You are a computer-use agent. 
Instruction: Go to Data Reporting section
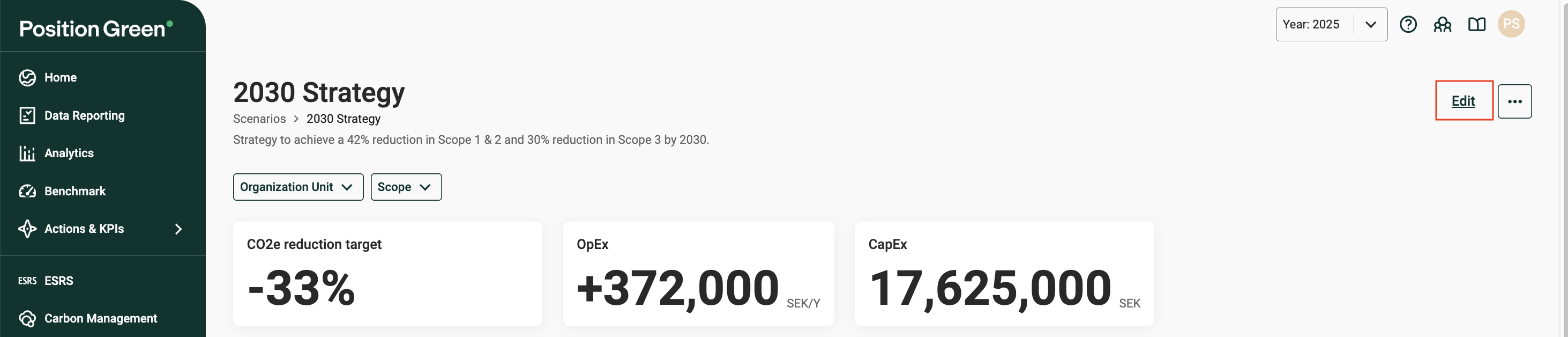[84, 116]
